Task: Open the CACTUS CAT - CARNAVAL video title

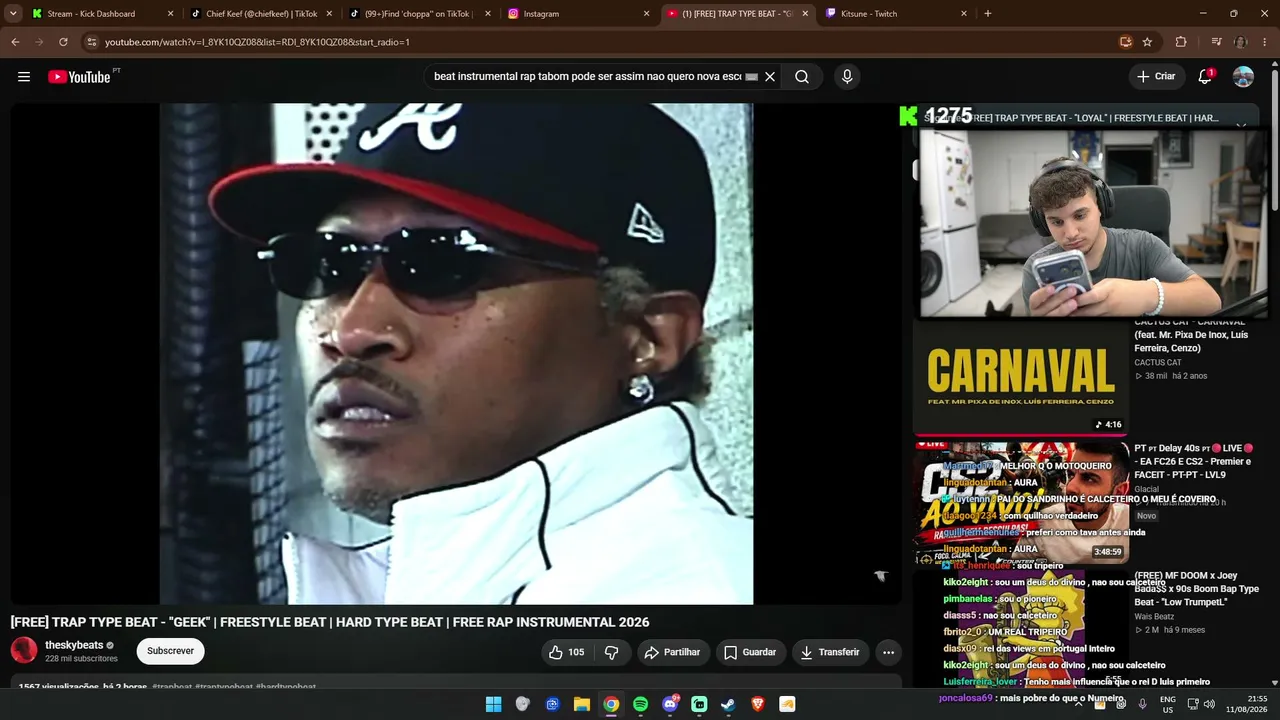Action: (x=1191, y=335)
